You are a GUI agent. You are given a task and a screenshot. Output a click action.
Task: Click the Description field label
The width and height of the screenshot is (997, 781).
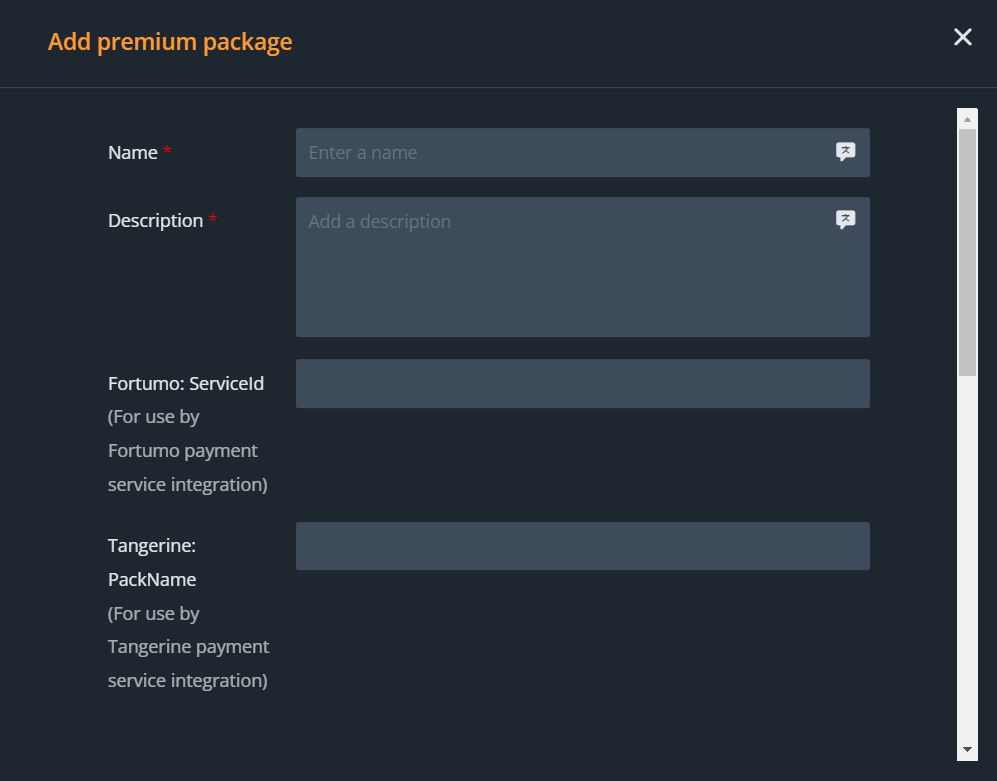155,221
